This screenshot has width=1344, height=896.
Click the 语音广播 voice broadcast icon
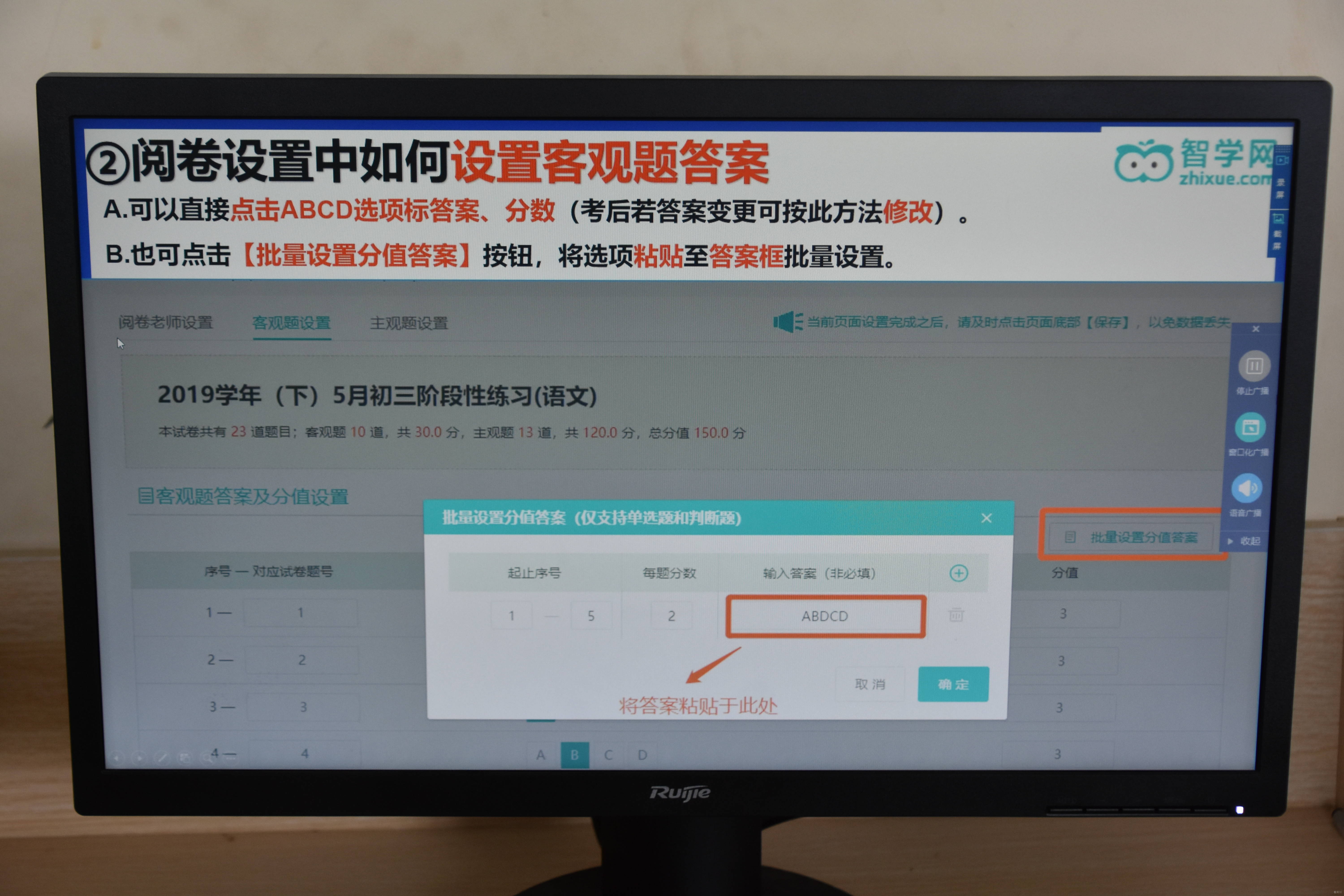point(1246,489)
